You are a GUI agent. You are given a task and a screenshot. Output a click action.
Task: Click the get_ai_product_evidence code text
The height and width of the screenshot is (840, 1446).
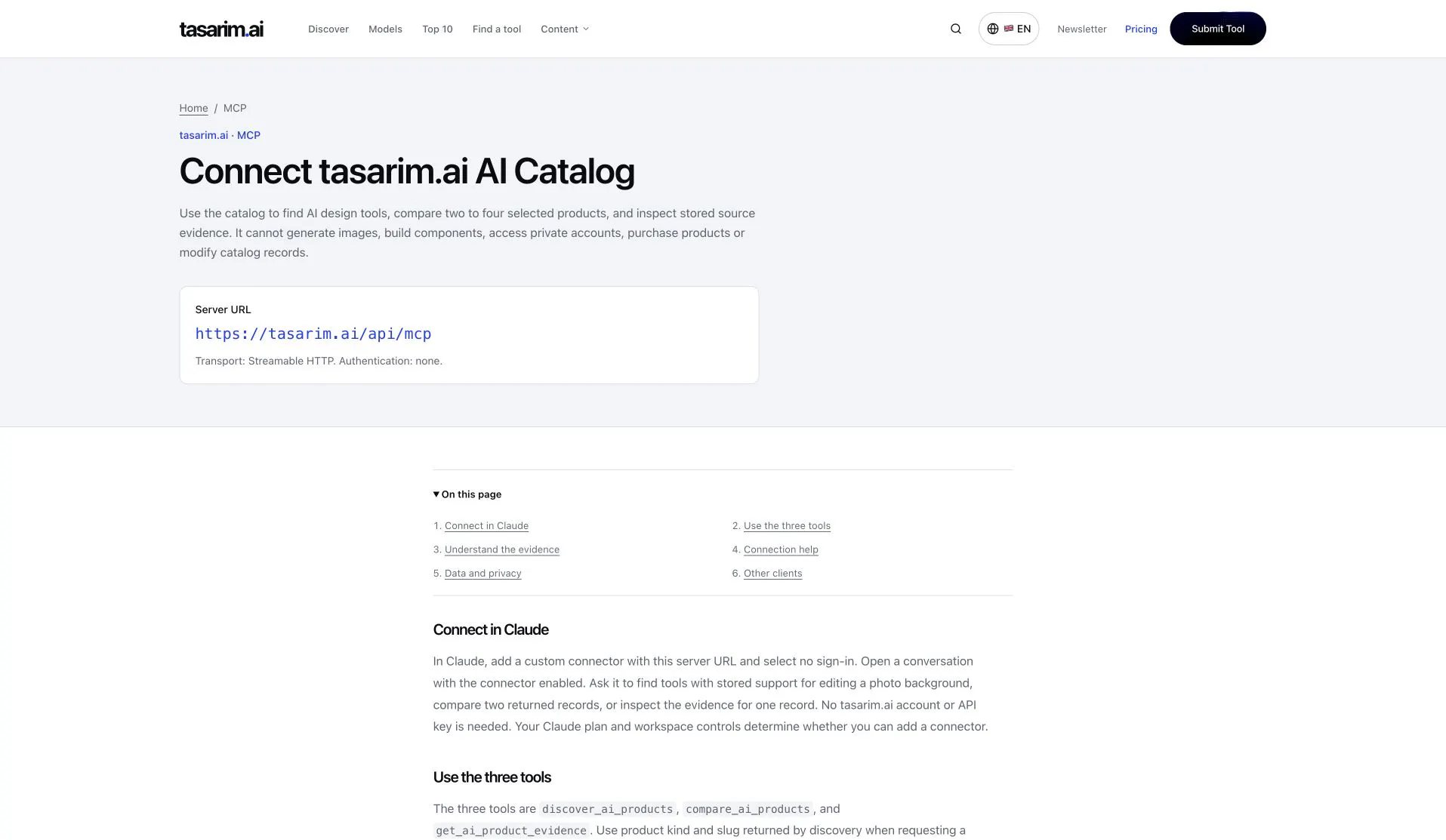(511, 831)
